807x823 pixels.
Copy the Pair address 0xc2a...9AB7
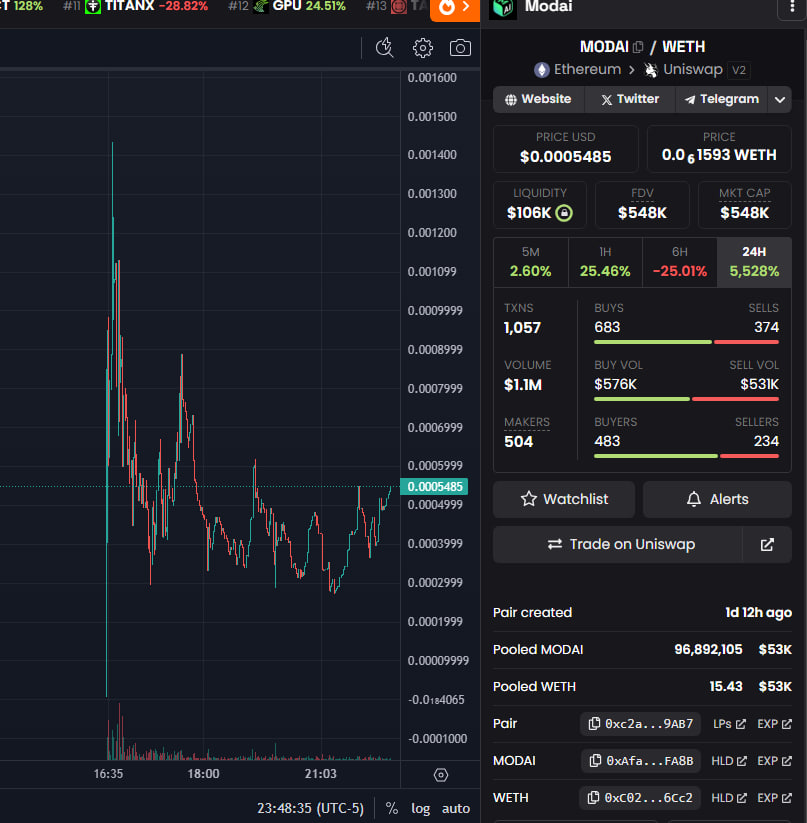640,723
